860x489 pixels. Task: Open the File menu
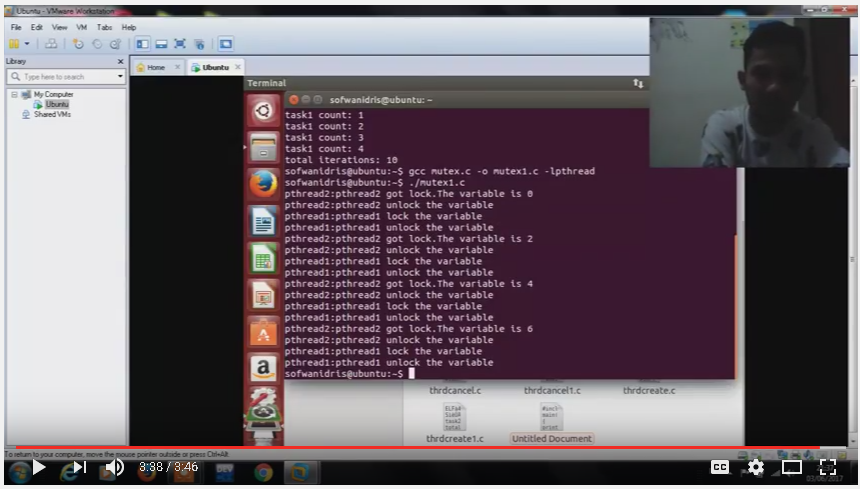16,27
